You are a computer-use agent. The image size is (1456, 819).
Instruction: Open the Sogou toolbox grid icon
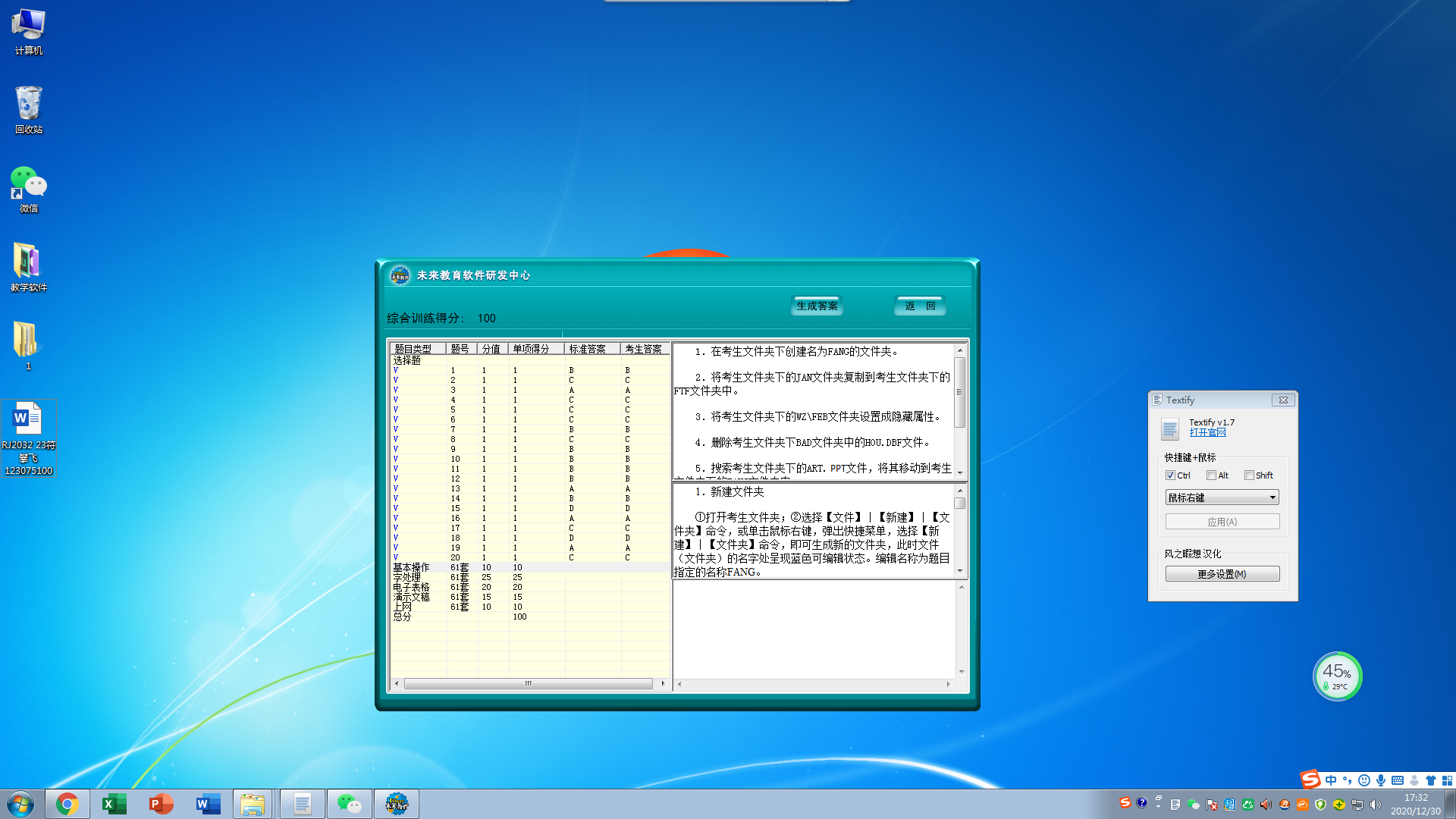tap(1447, 780)
